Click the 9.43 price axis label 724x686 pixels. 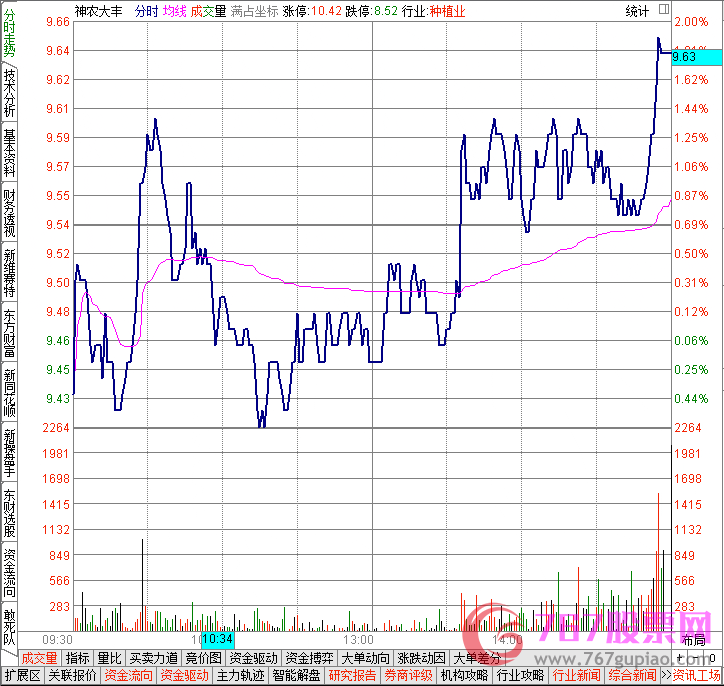(x=58, y=398)
